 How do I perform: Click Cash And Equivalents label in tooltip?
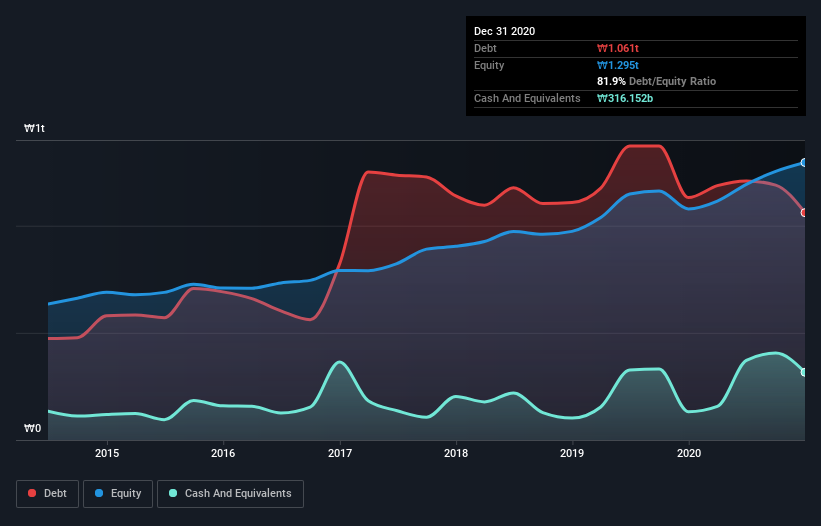coord(527,98)
